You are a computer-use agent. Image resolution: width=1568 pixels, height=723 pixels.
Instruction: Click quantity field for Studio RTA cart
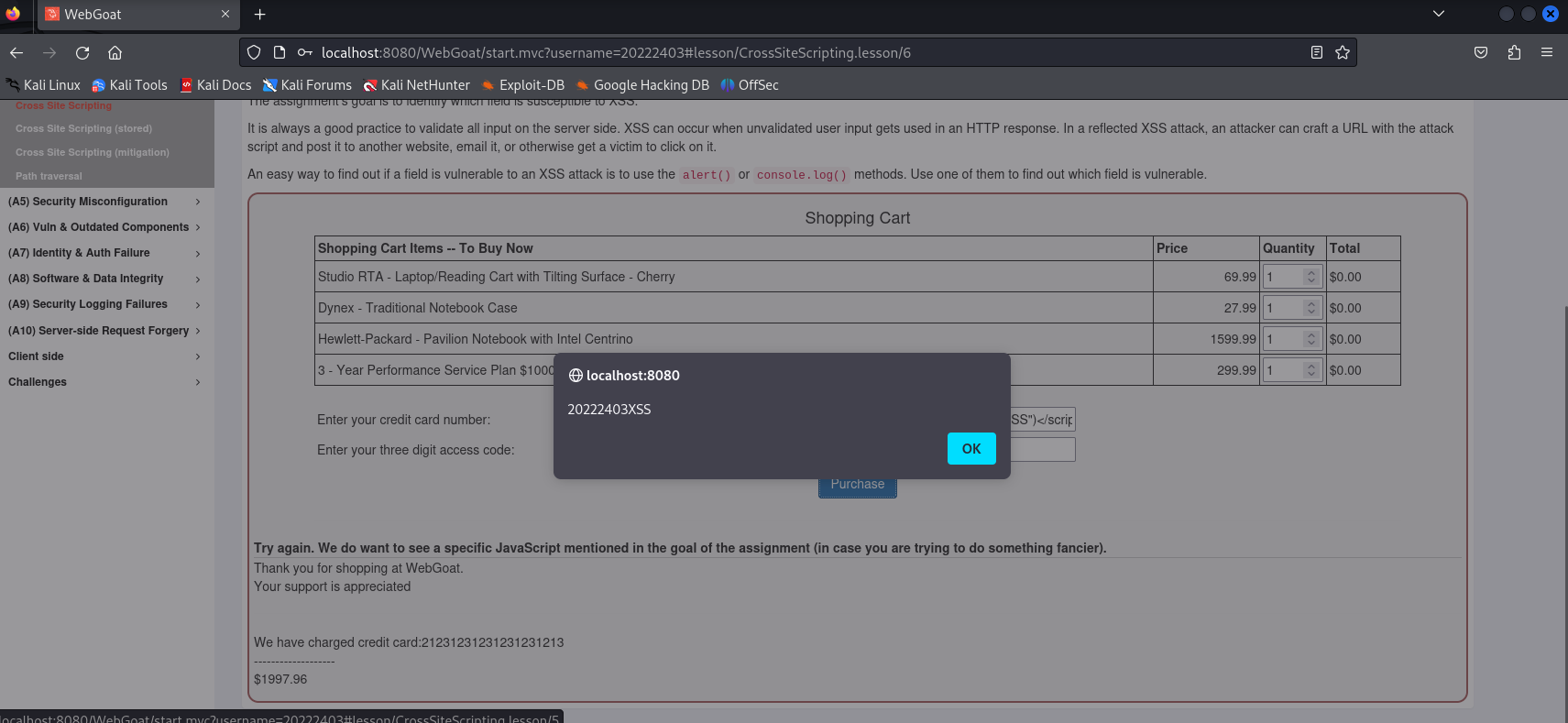pyautogui.click(x=1292, y=277)
